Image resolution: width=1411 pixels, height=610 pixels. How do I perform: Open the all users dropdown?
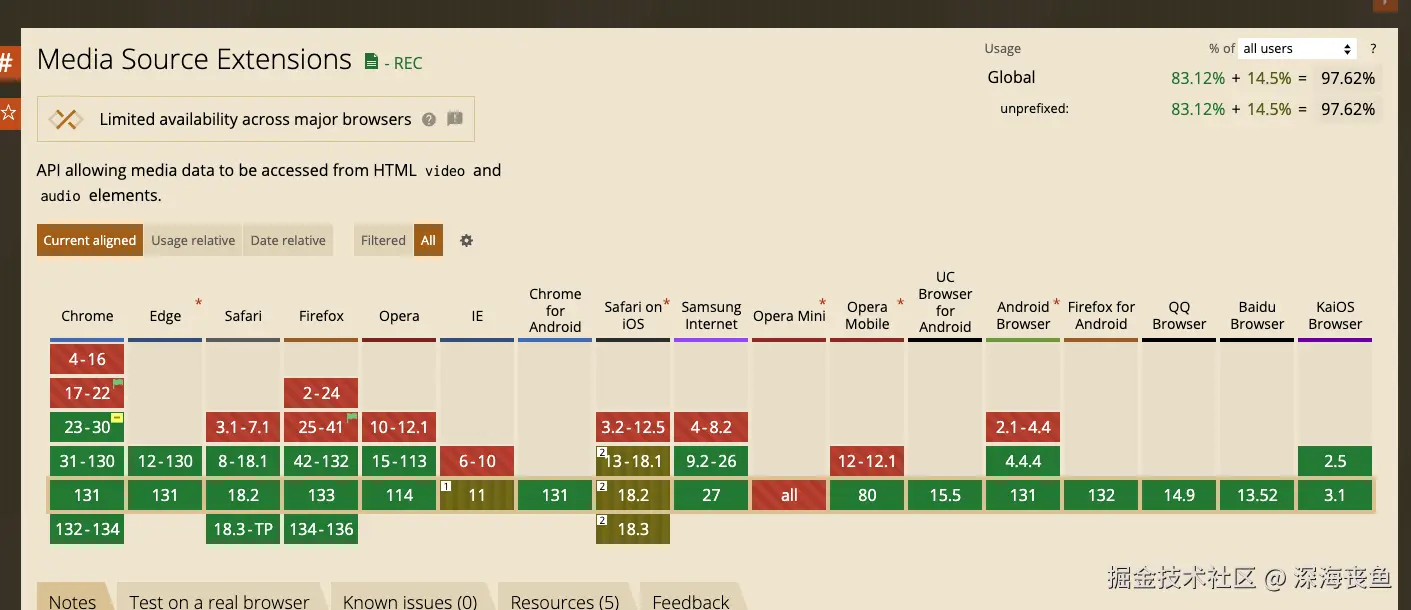coord(1297,48)
